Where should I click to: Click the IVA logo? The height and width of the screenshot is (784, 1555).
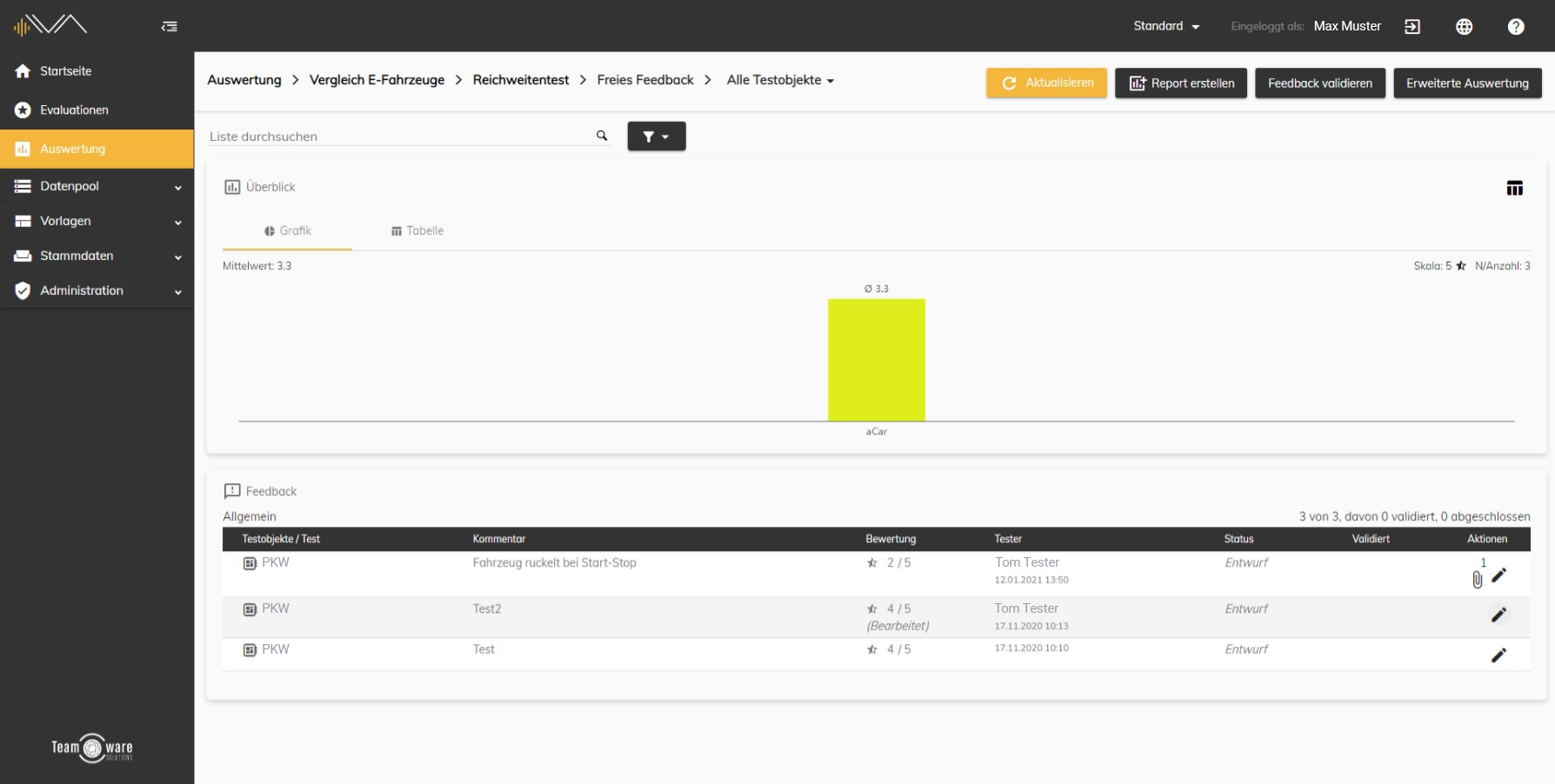click(50, 25)
